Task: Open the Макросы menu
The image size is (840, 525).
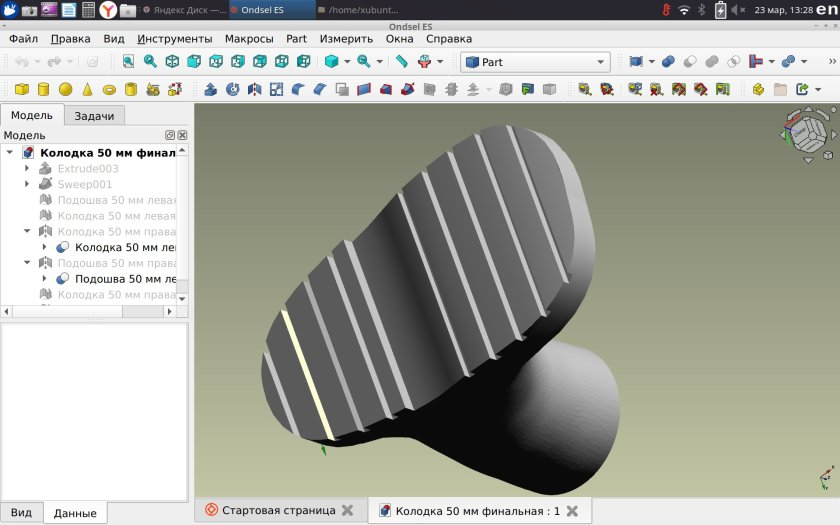Action: point(249,39)
